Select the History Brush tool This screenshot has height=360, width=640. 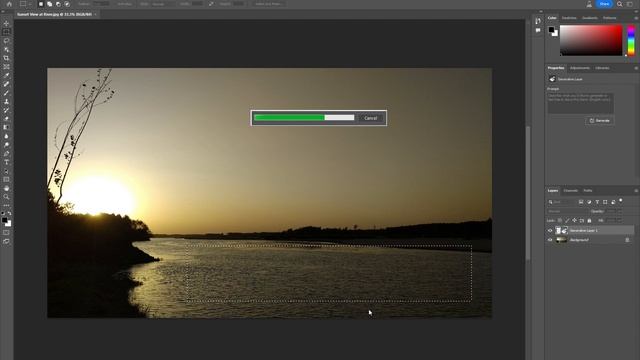pyautogui.click(x=6, y=110)
